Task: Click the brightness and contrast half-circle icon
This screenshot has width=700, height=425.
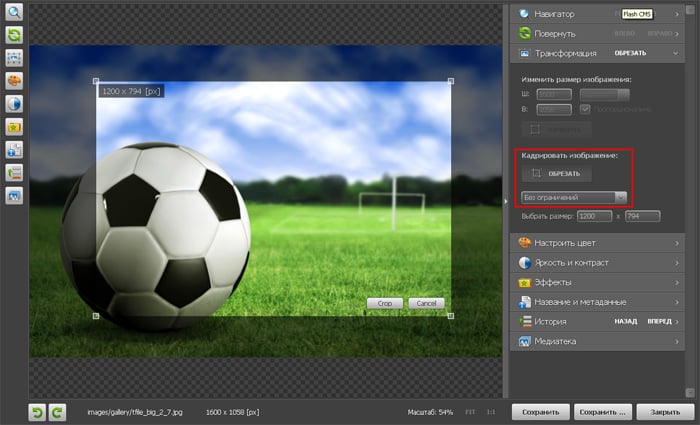Action: click(x=15, y=103)
